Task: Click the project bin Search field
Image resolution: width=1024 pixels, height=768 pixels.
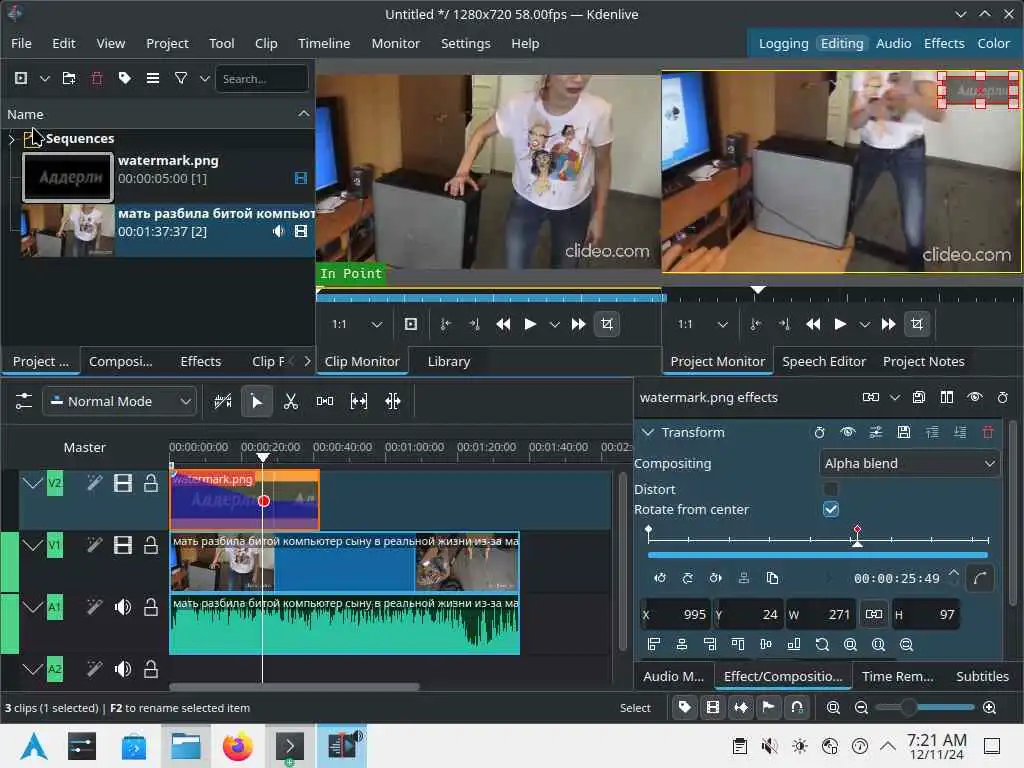Action: [262, 78]
